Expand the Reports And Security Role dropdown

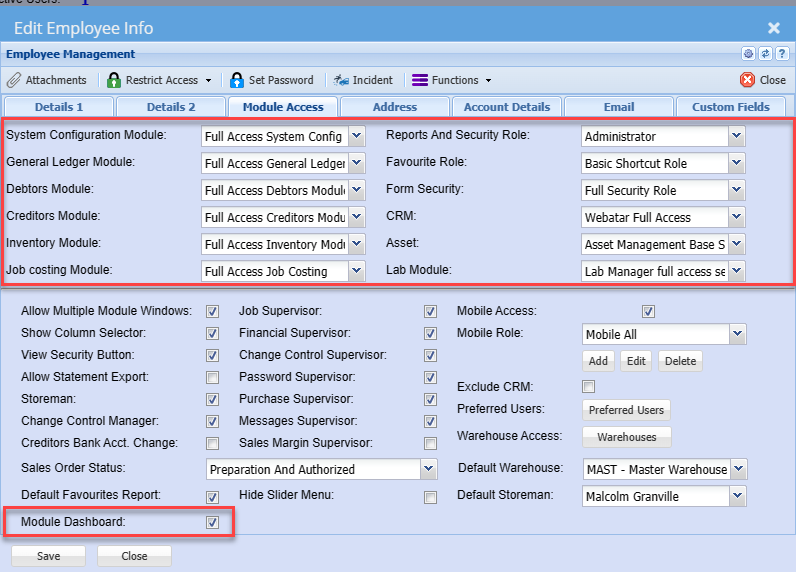coord(737,136)
